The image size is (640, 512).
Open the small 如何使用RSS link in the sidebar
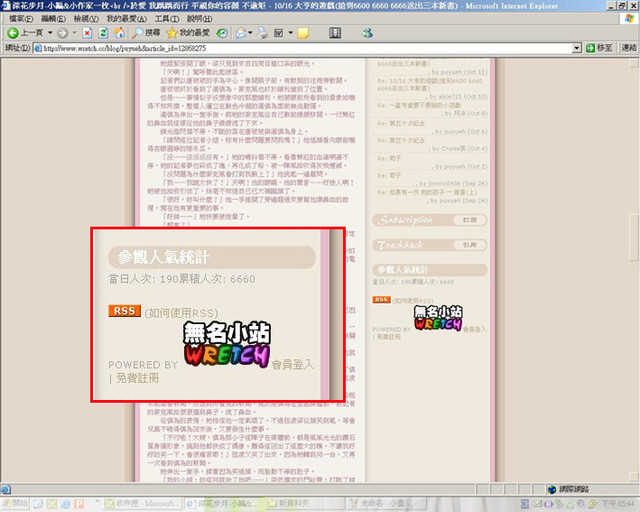tap(413, 301)
